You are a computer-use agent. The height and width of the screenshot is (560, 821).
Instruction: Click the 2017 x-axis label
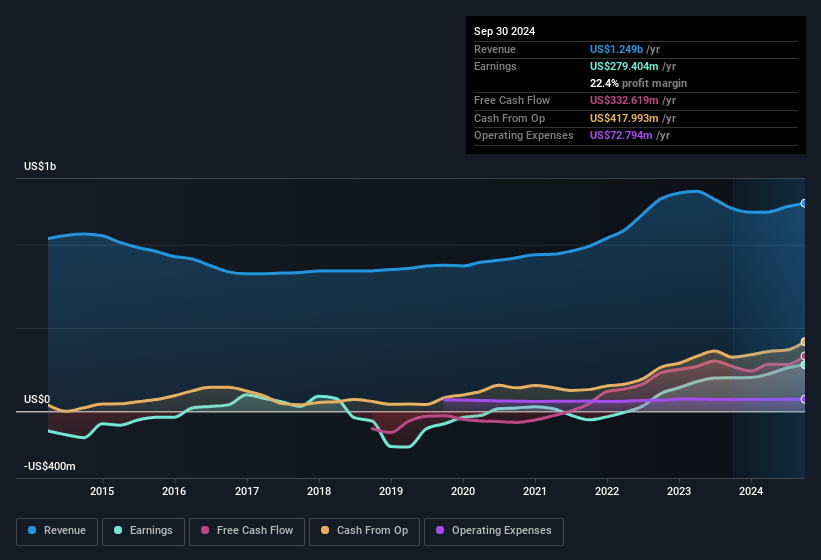click(x=247, y=491)
